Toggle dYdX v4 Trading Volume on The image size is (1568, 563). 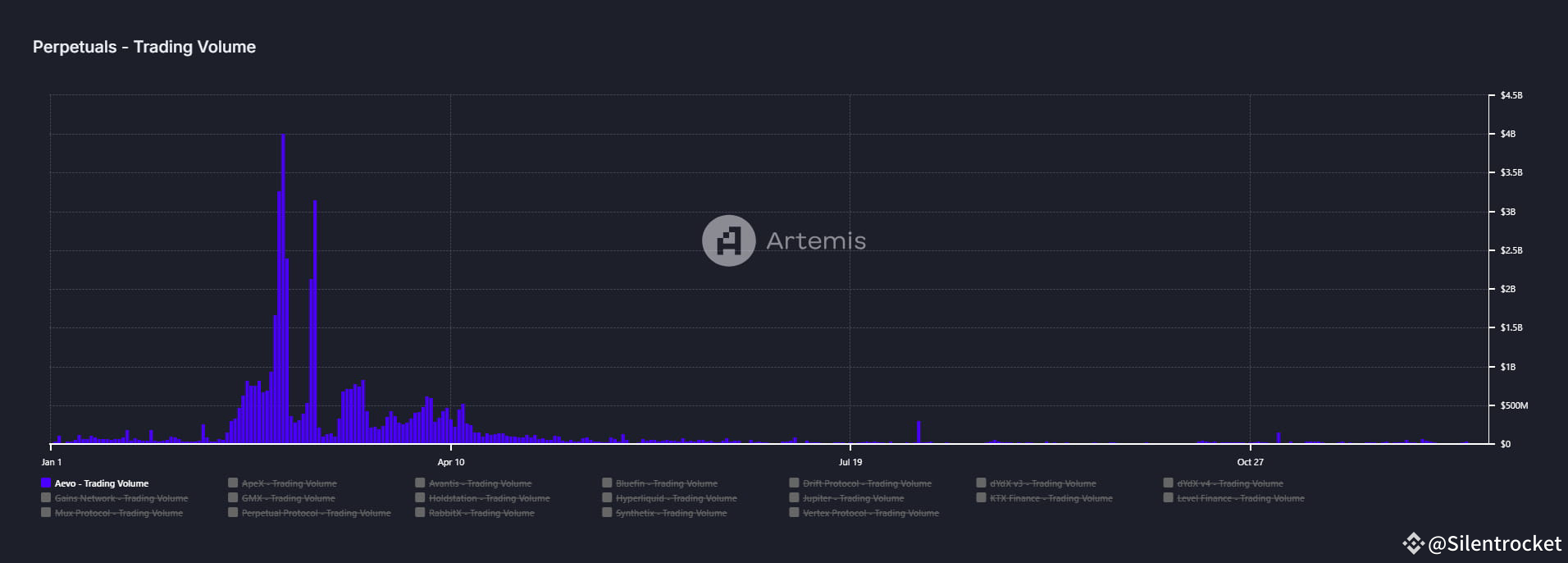1224,483
